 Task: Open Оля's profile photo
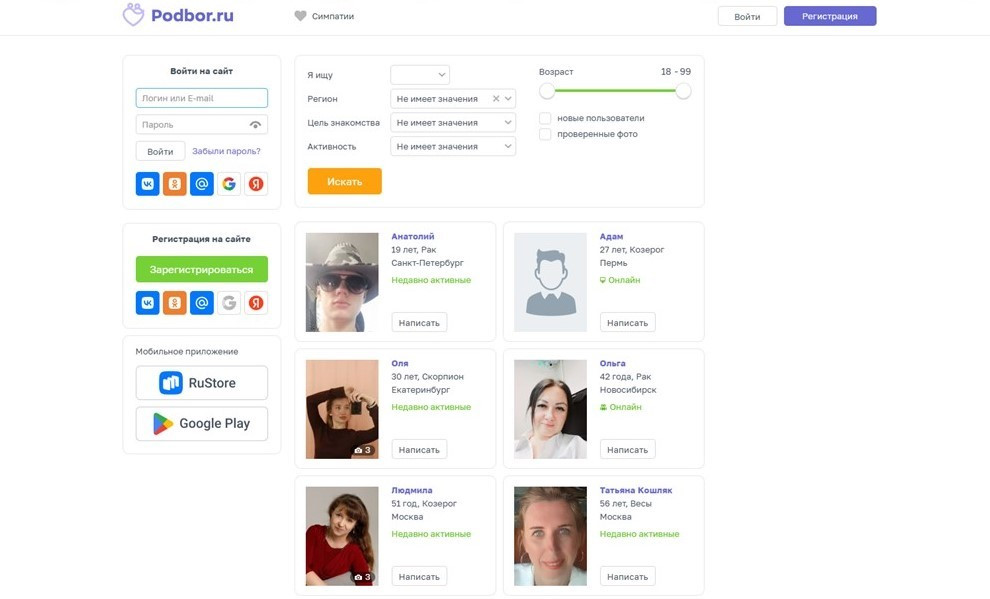pos(342,409)
